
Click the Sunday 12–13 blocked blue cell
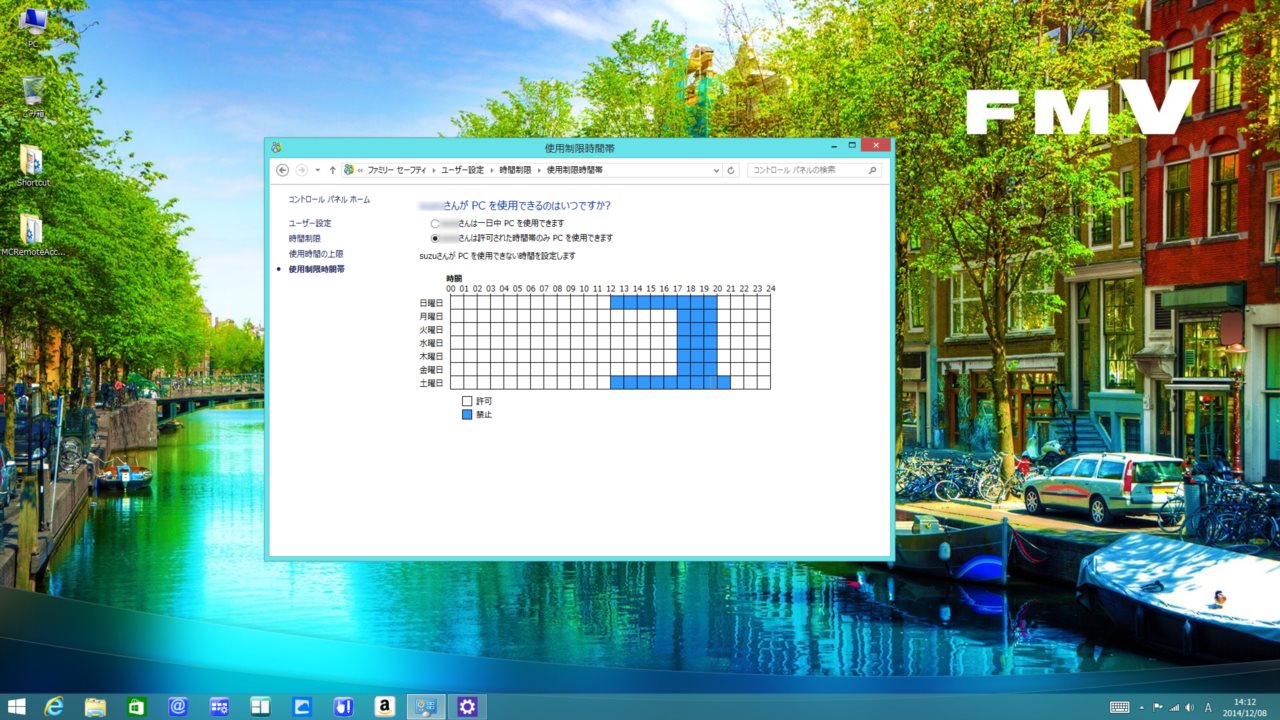pos(617,302)
